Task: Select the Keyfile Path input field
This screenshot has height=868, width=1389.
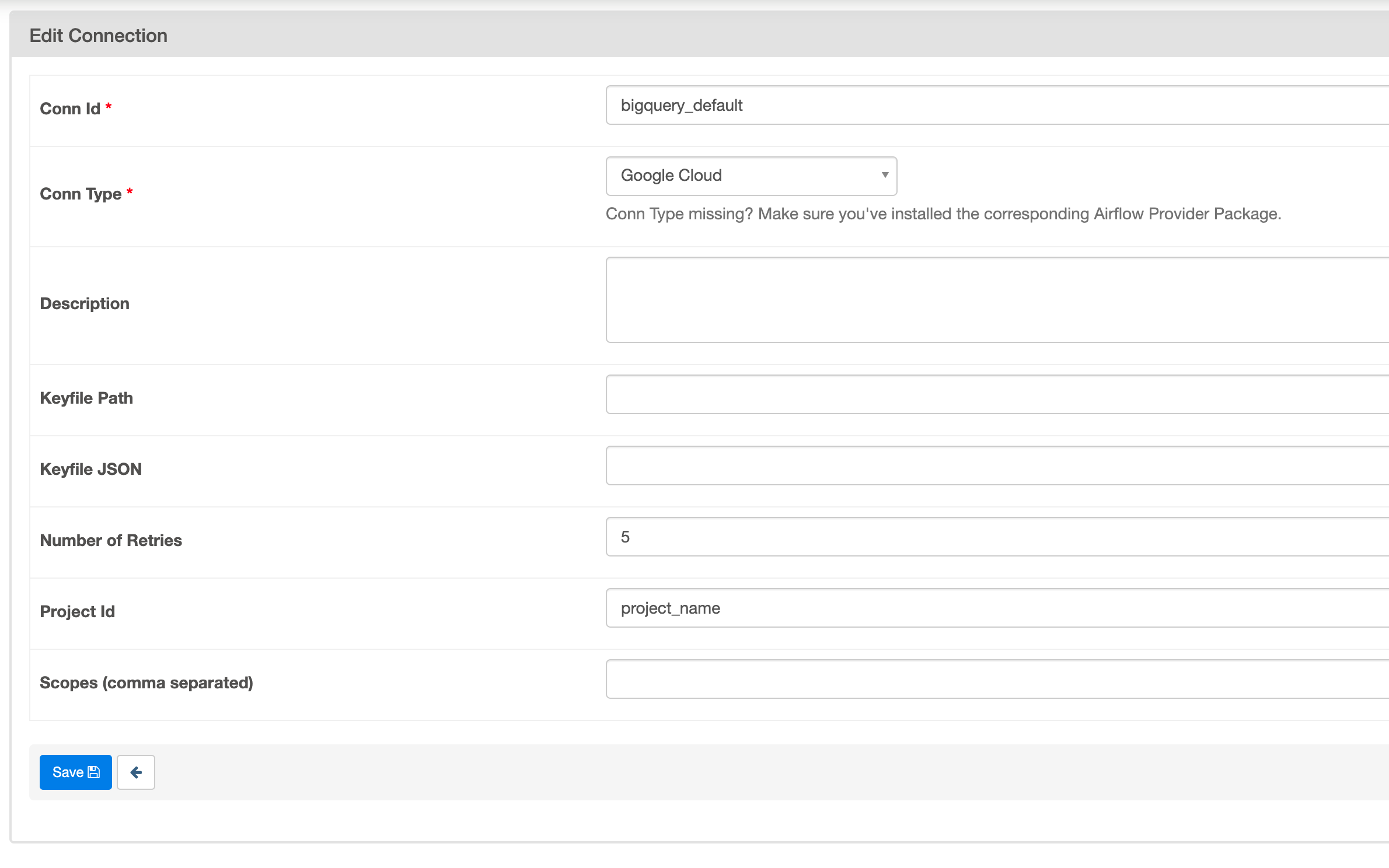Action: click(x=997, y=394)
